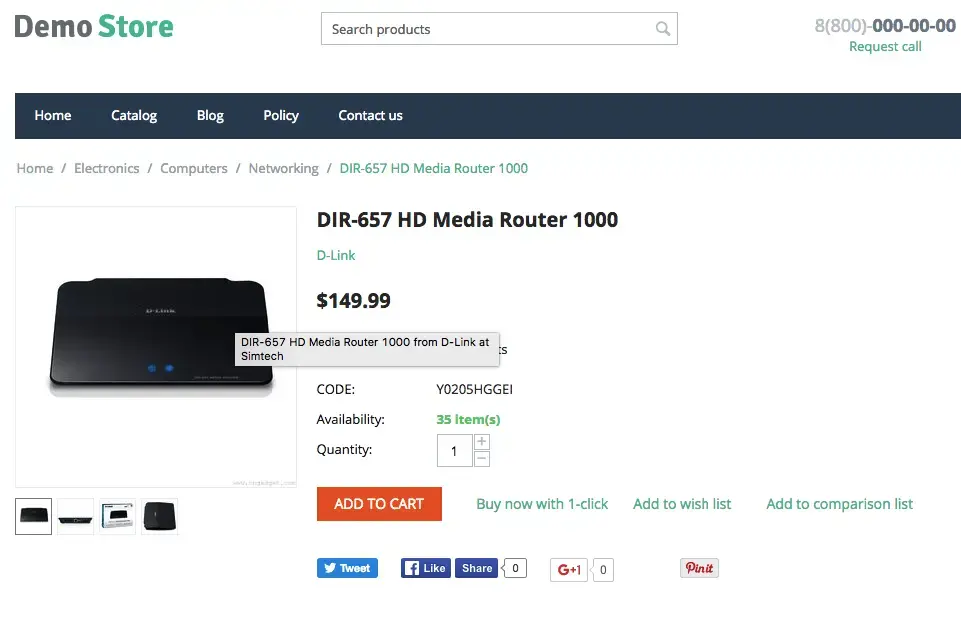Click the Pinterest Pin it button
Screen dimensions: 961x625
point(699,568)
